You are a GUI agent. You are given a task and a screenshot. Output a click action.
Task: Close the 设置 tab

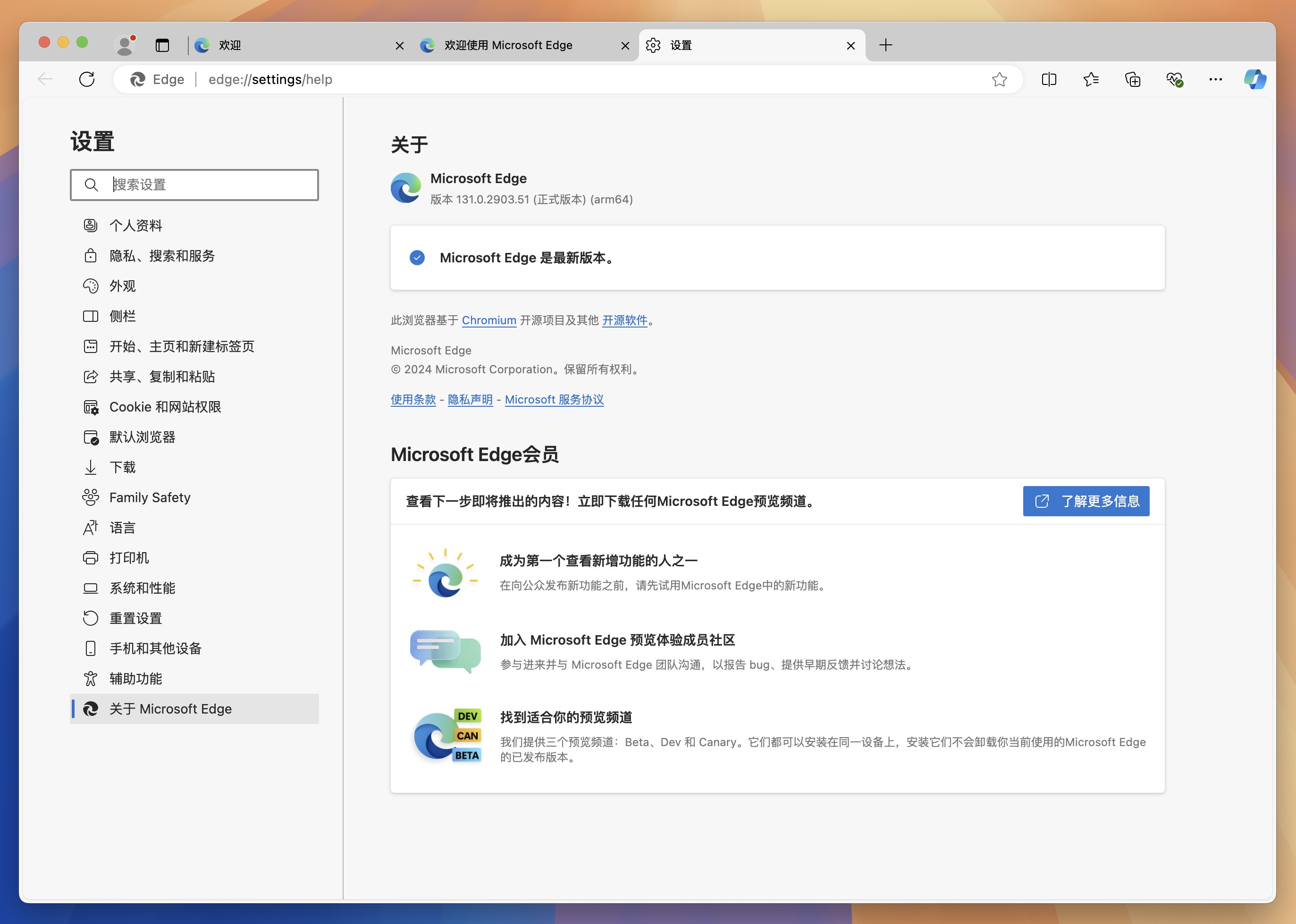tap(850, 45)
